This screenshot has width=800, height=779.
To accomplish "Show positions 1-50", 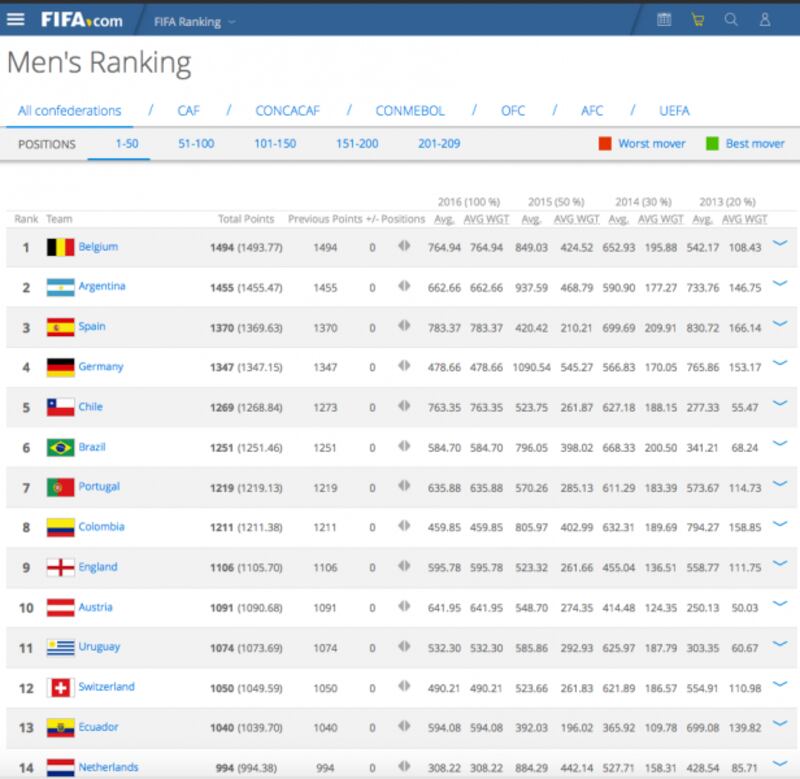I will [x=127, y=144].
